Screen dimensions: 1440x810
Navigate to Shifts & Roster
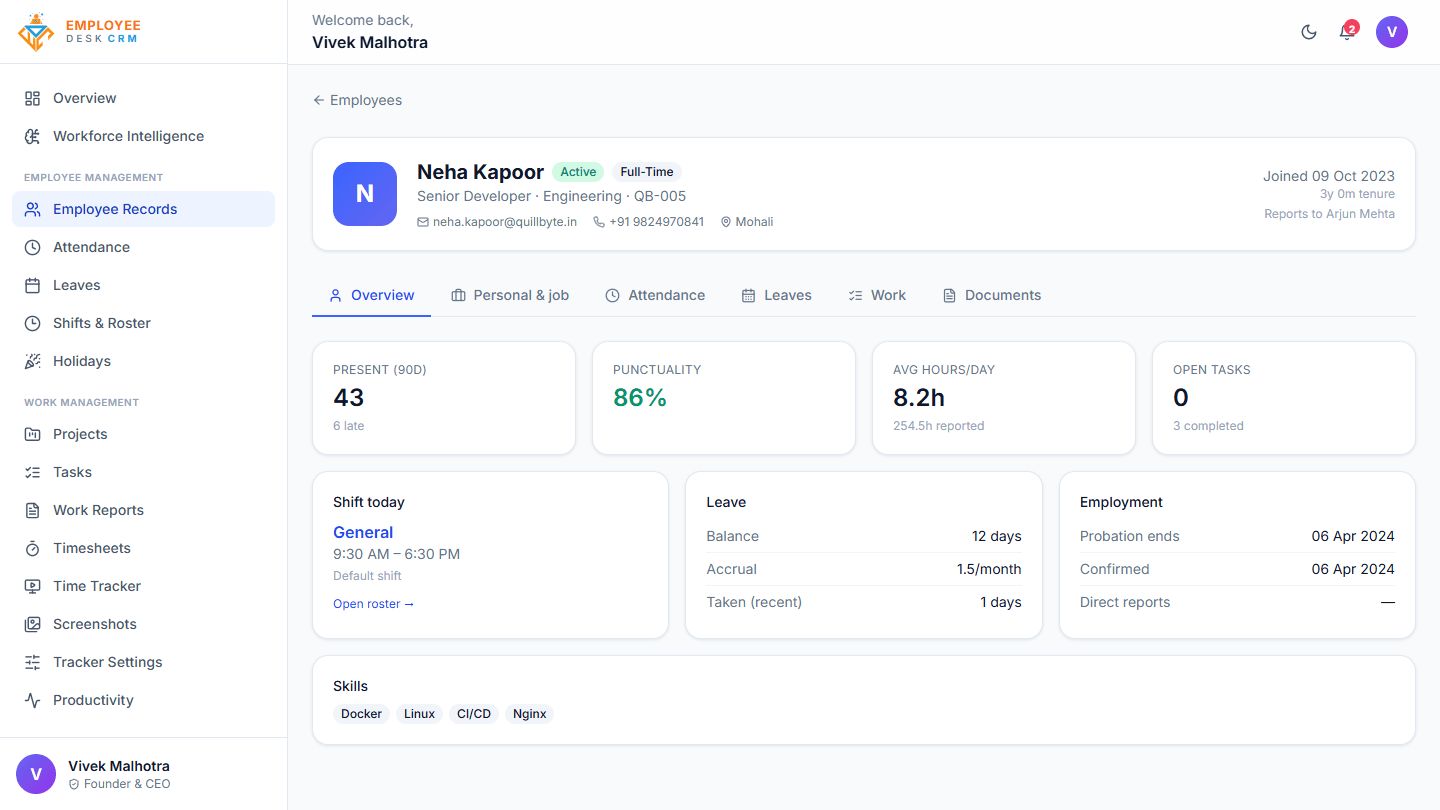[x=143, y=323]
